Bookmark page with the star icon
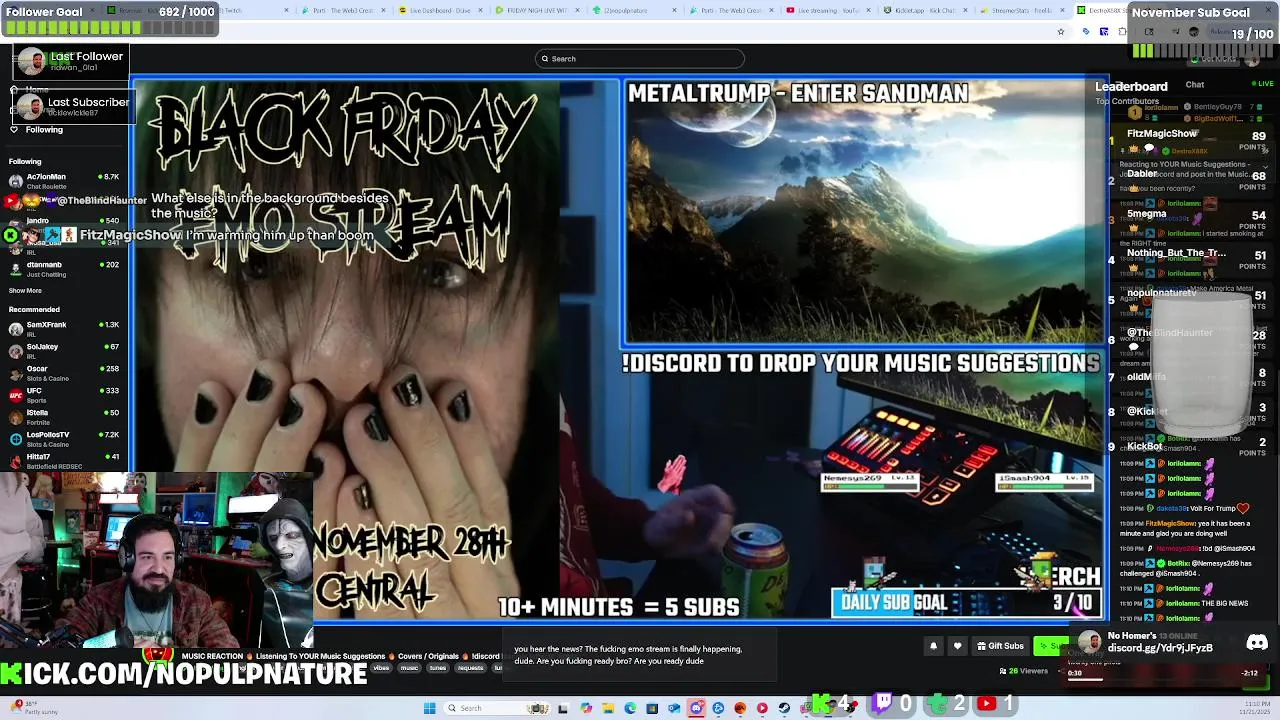The width and height of the screenshot is (1280, 720). 1060,32
